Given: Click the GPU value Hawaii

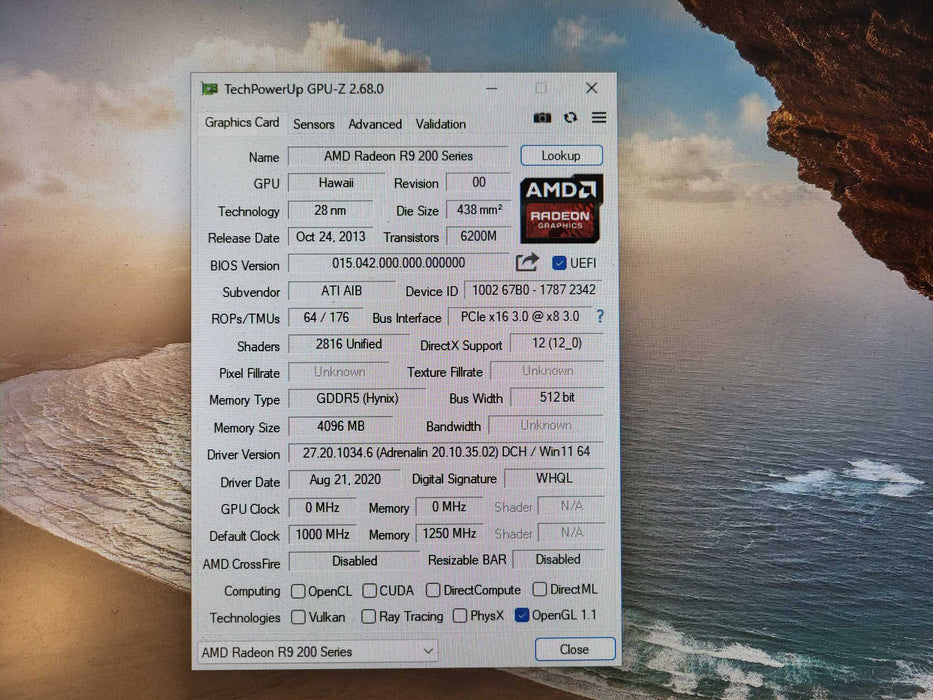Looking at the screenshot, I should (336, 183).
